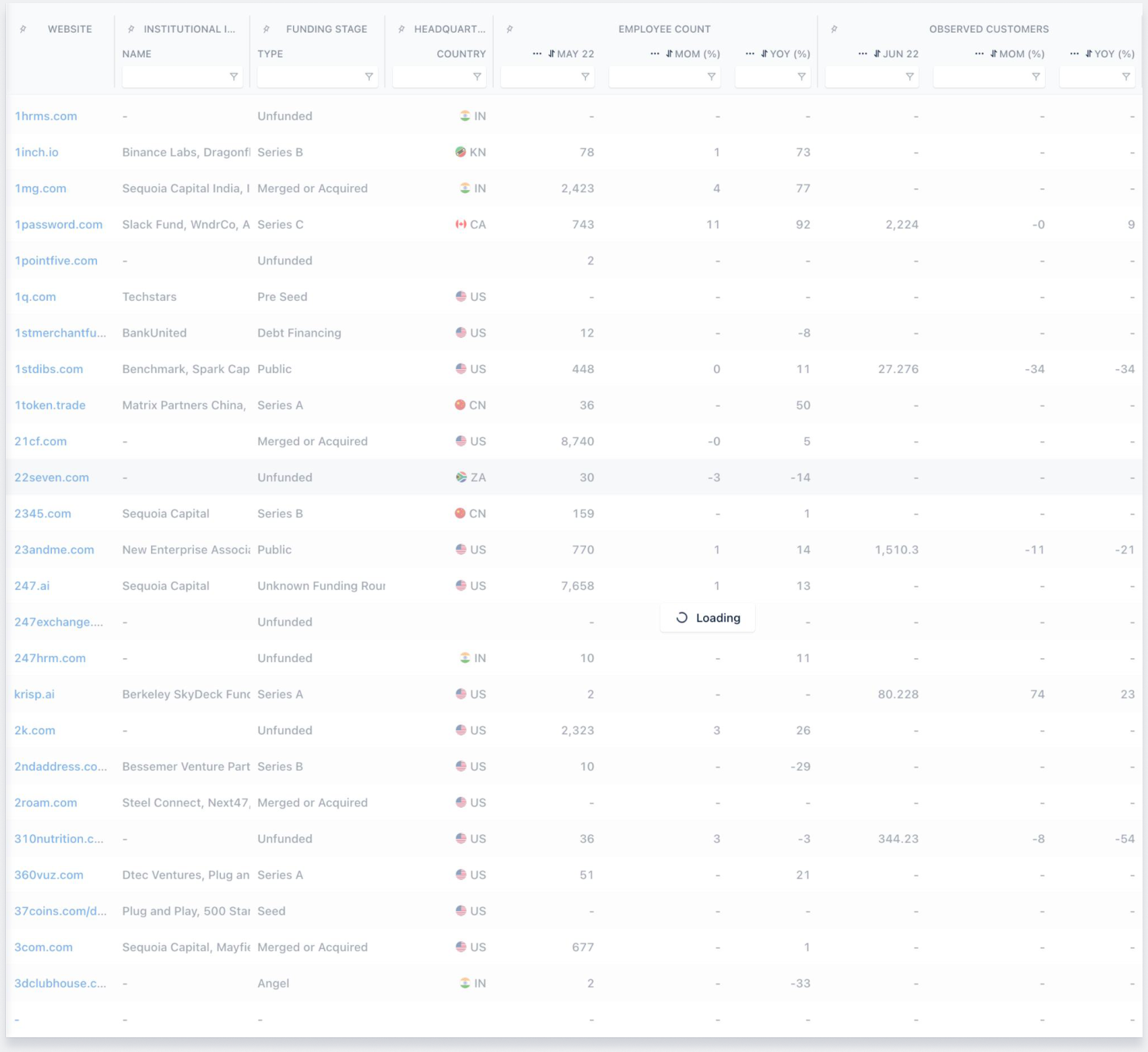Focus the Observed Customers YOY (%) filter field
The image size is (1148, 1052).
(1097, 77)
